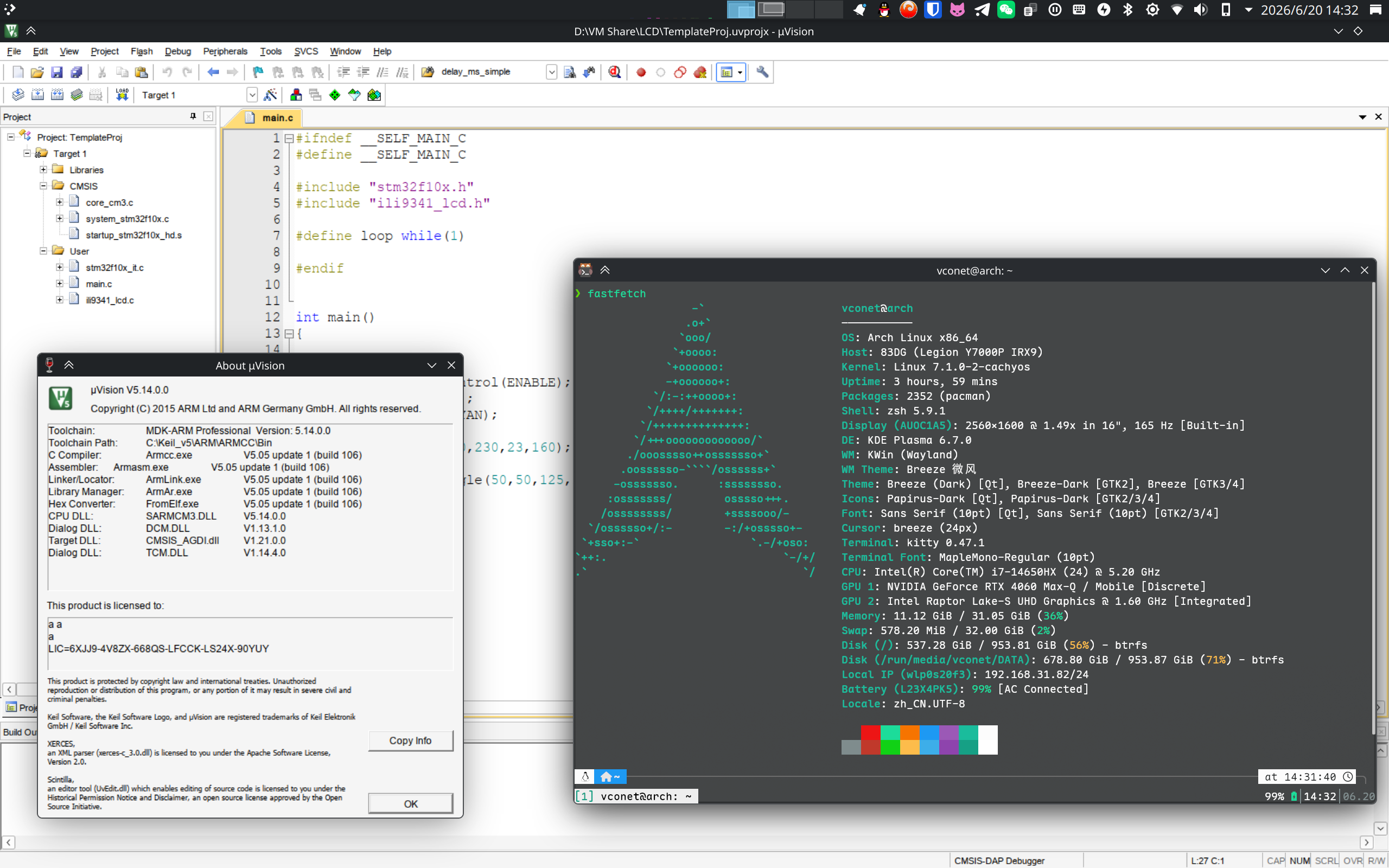This screenshot has height=868, width=1389.
Task: Toggle keep-above on the kitty terminal window
Action: 605,270
